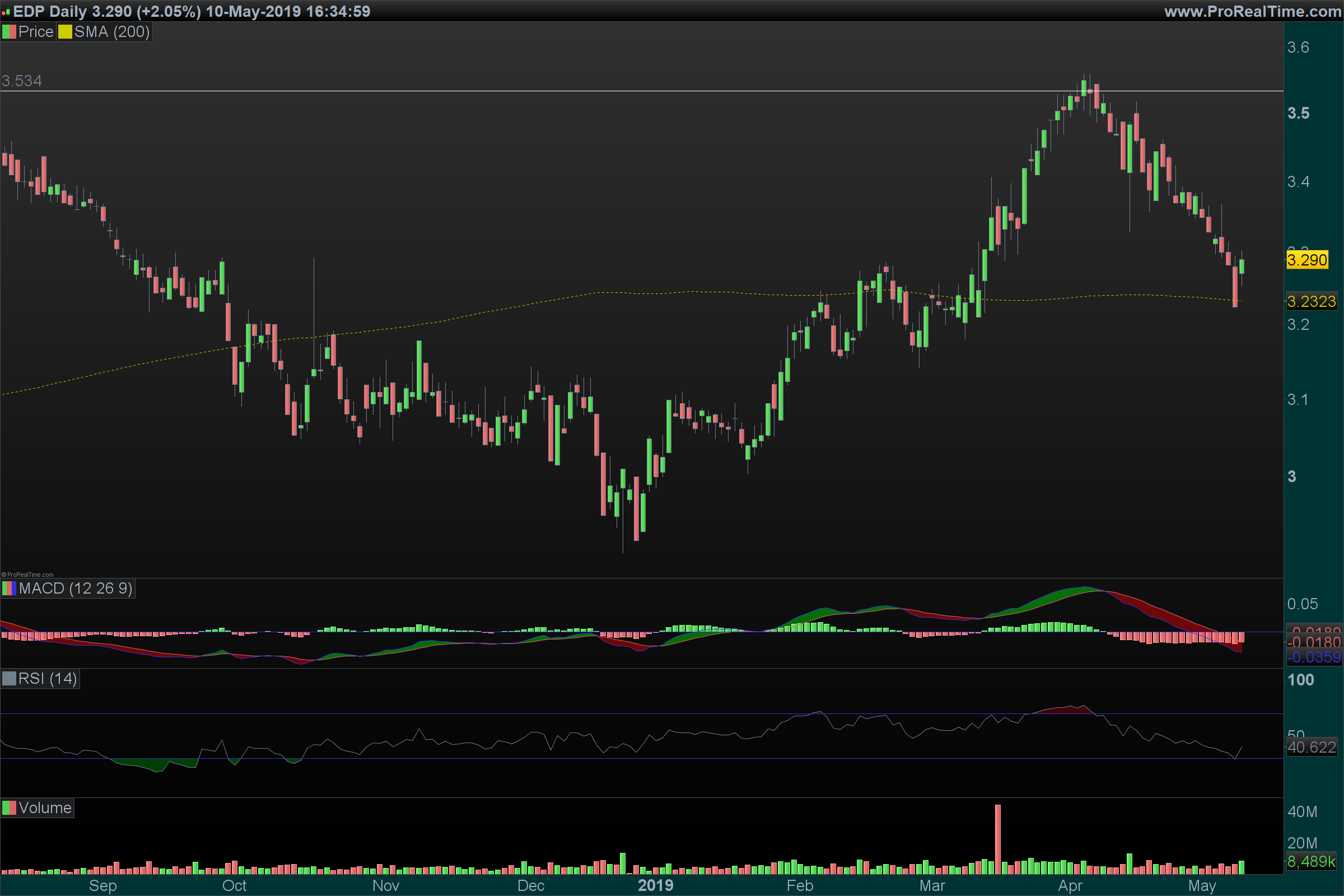This screenshot has width=1344, height=896.
Task: Click the 40.622 RSI value tag
Action: [1312, 748]
